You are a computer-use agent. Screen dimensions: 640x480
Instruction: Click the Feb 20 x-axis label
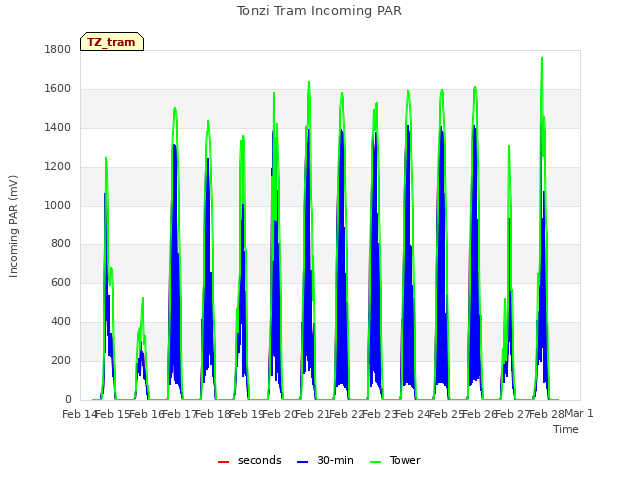tap(279, 414)
